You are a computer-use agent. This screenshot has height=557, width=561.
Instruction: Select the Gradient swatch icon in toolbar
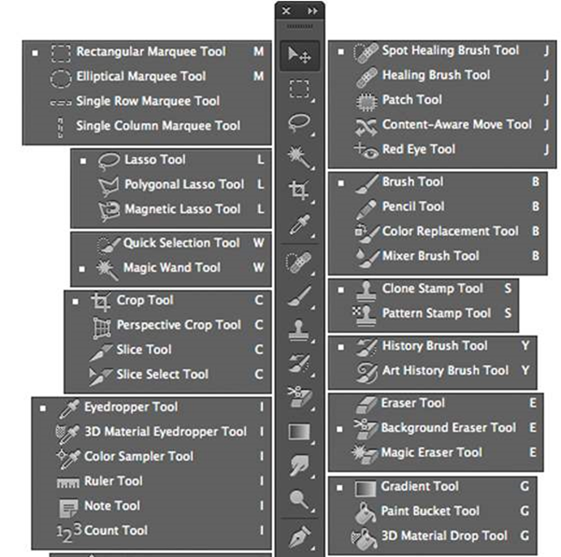coord(299,431)
